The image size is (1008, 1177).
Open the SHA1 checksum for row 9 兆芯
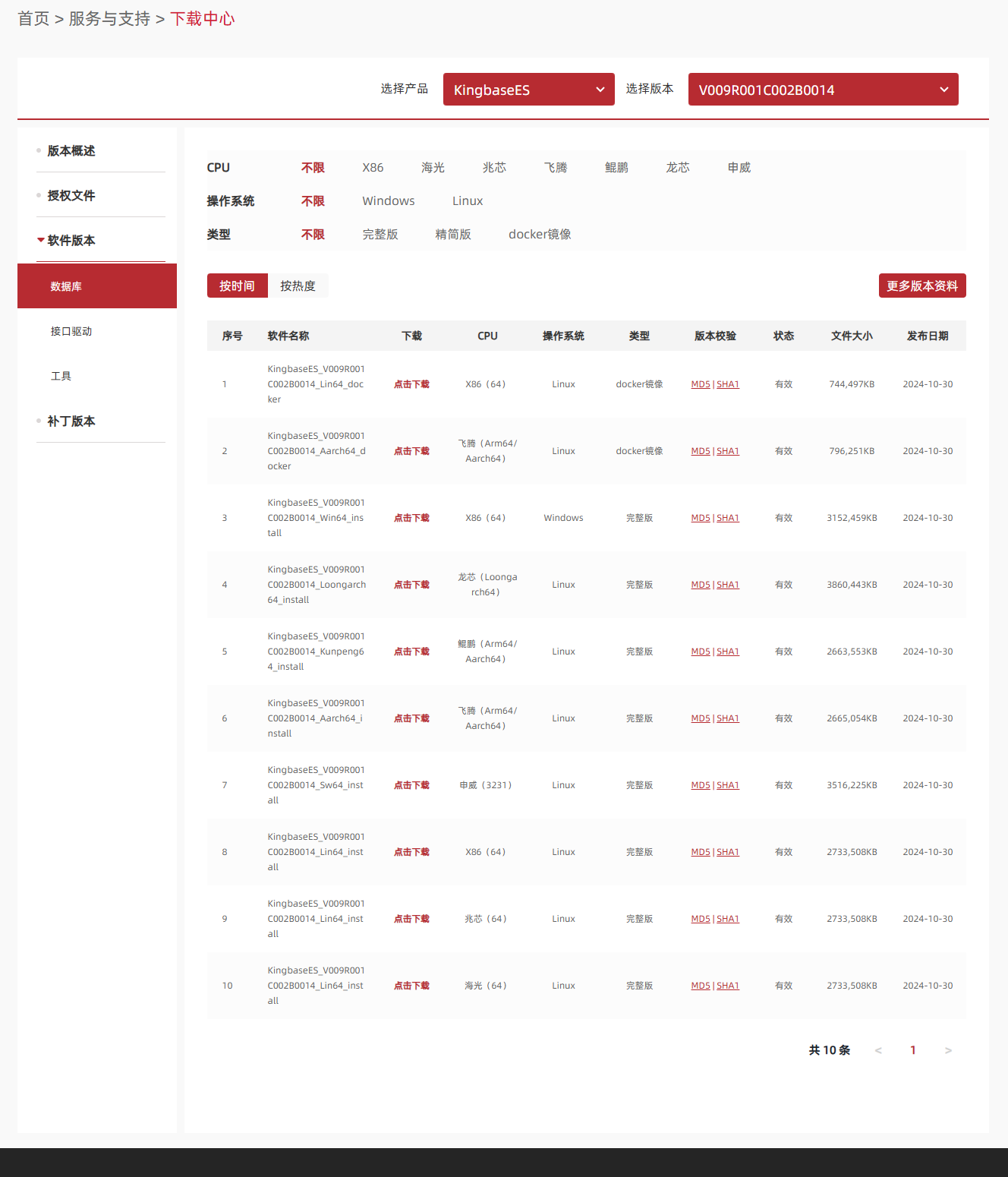point(728,919)
